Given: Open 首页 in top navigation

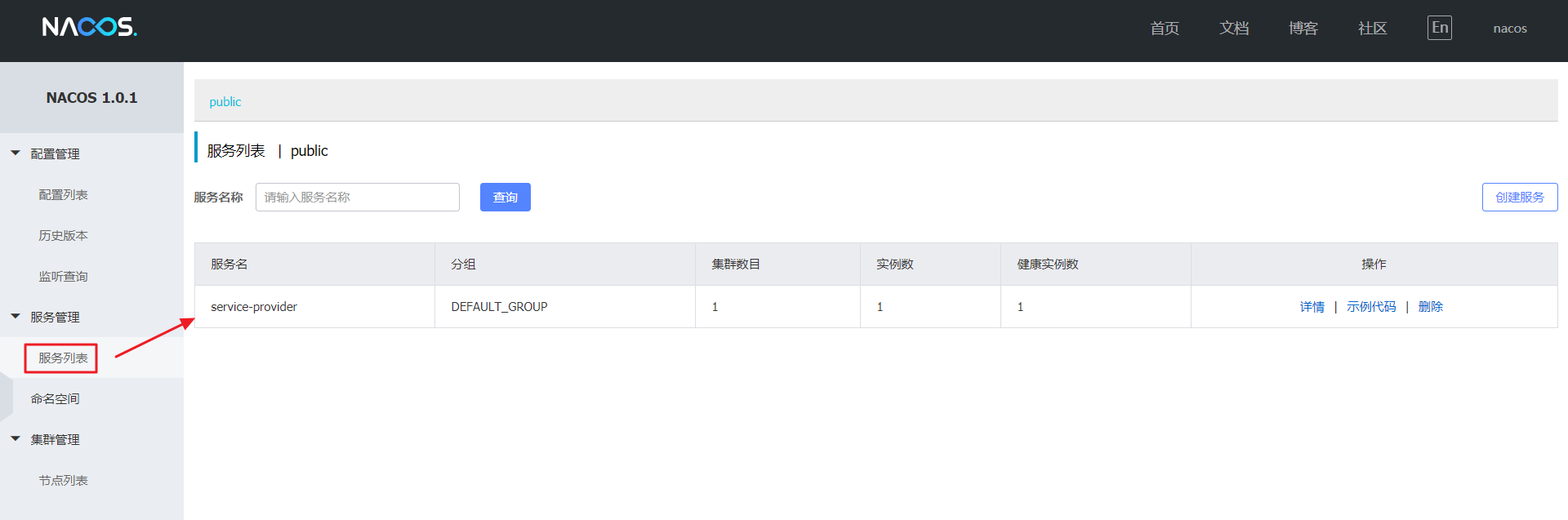Looking at the screenshot, I should point(1164,29).
